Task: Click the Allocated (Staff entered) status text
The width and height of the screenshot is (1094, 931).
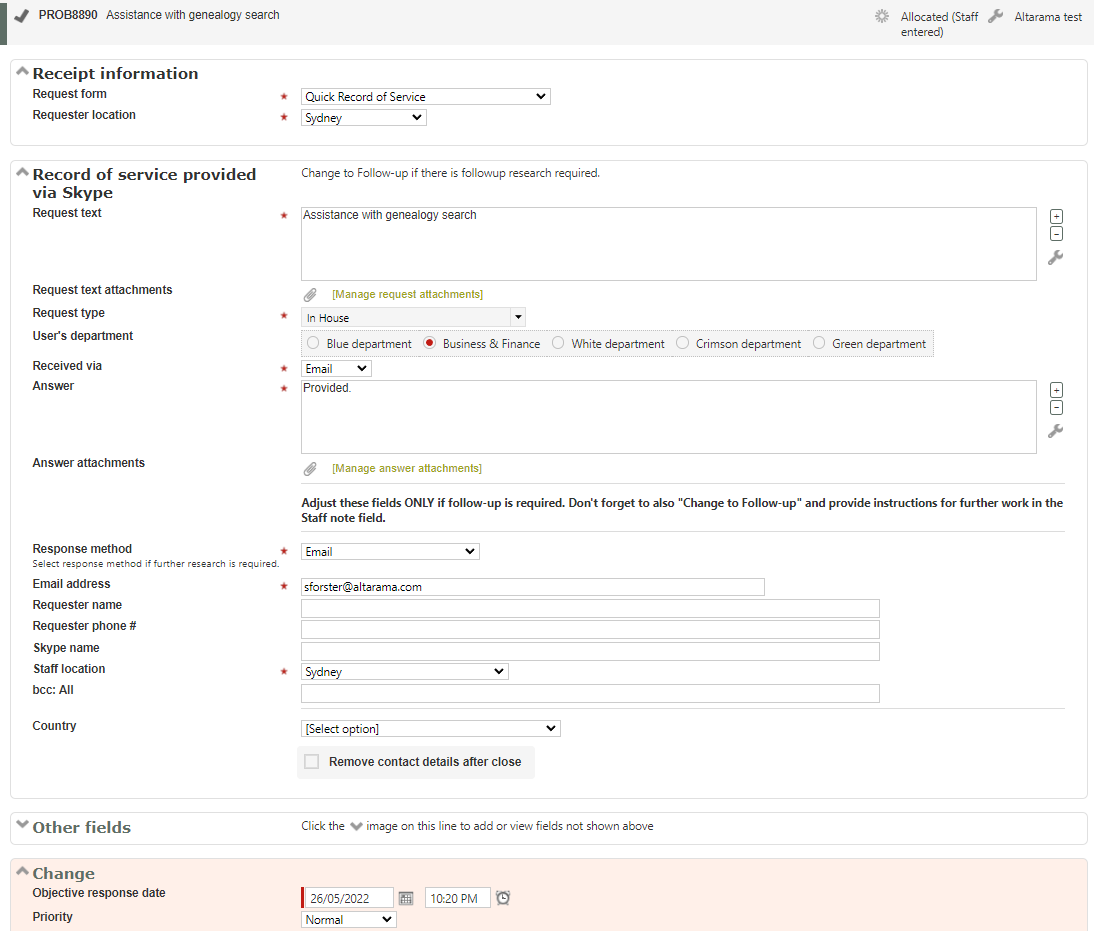Action: pyautogui.click(x=939, y=24)
